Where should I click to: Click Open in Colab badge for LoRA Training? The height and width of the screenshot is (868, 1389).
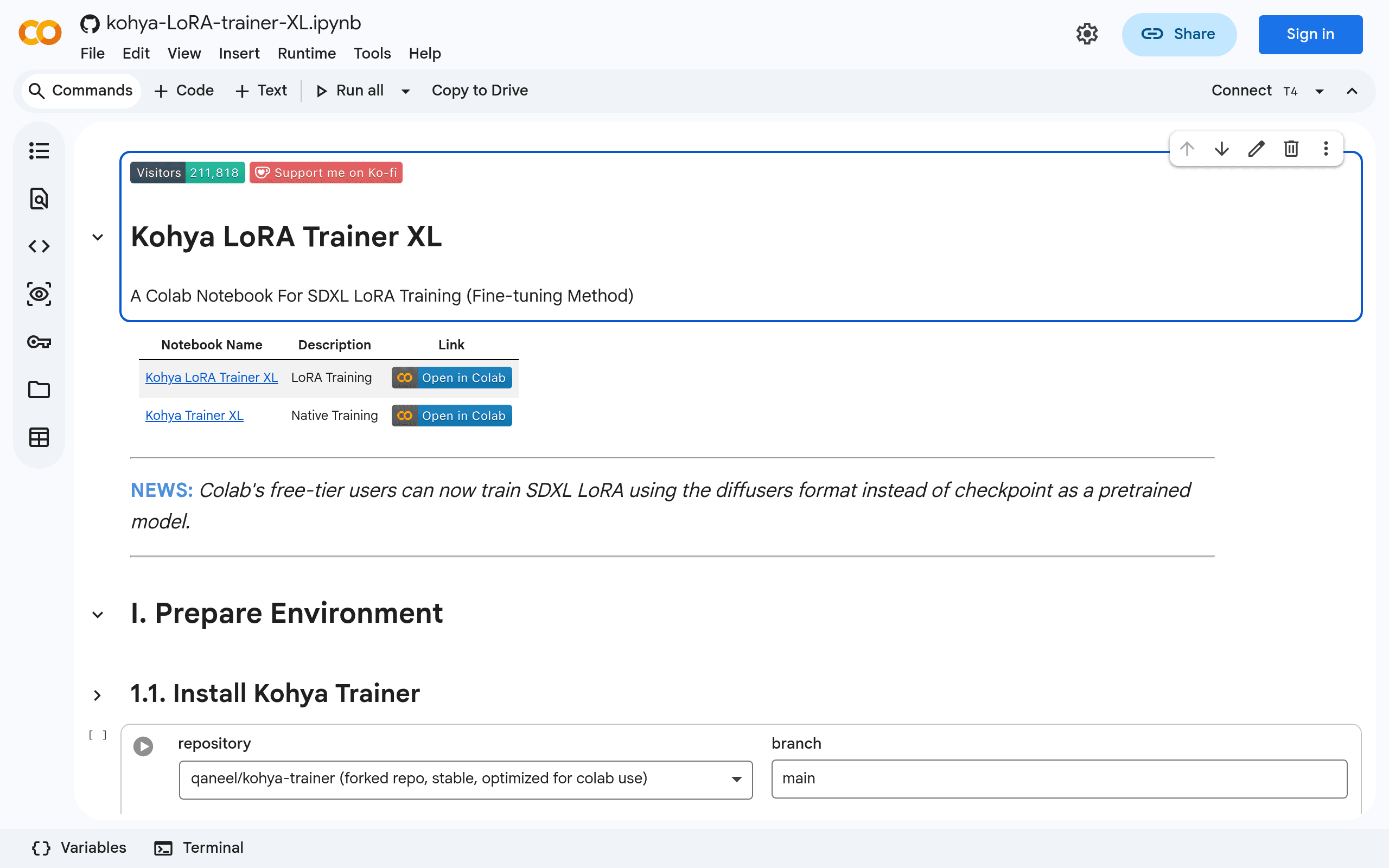click(452, 378)
